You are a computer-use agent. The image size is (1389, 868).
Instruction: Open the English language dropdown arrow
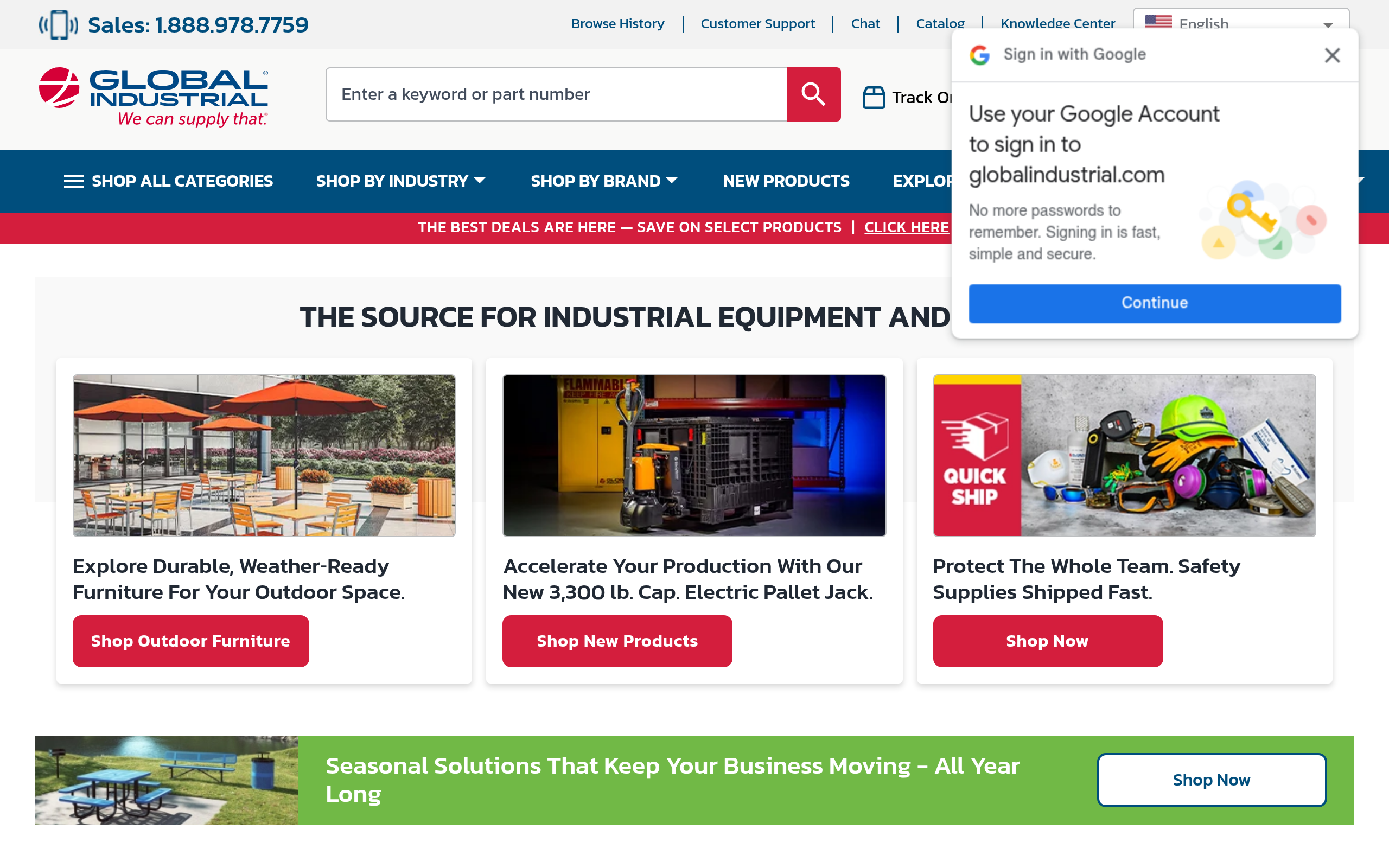pos(1328,25)
